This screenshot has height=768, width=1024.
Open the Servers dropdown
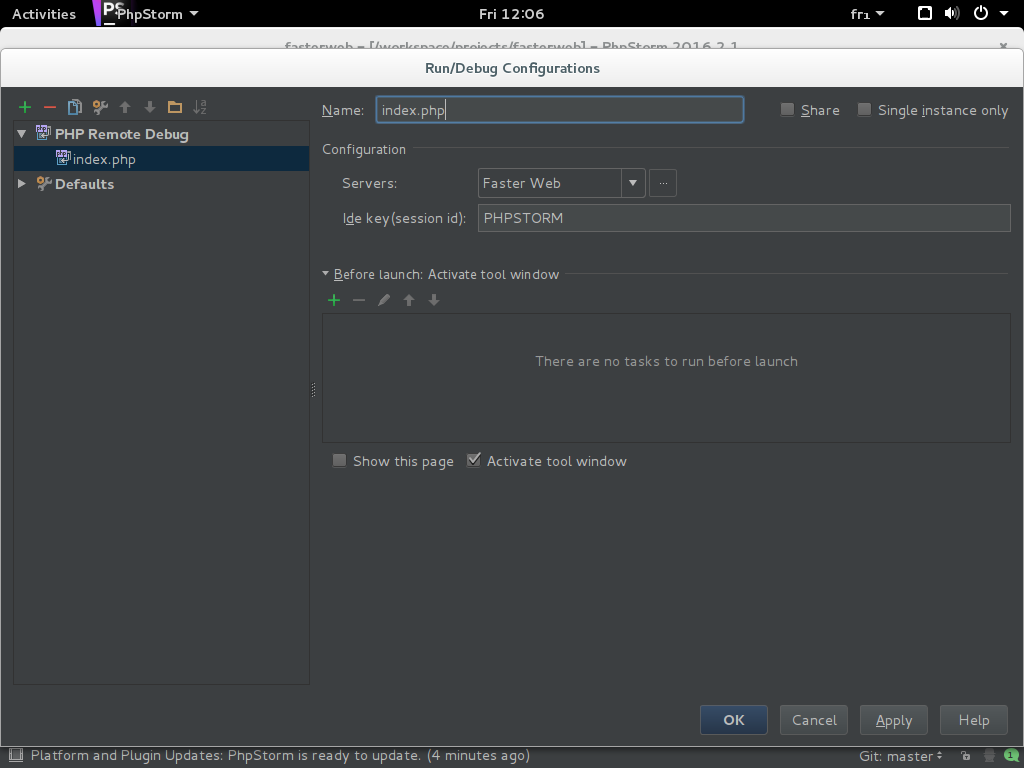(x=632, y=183)
